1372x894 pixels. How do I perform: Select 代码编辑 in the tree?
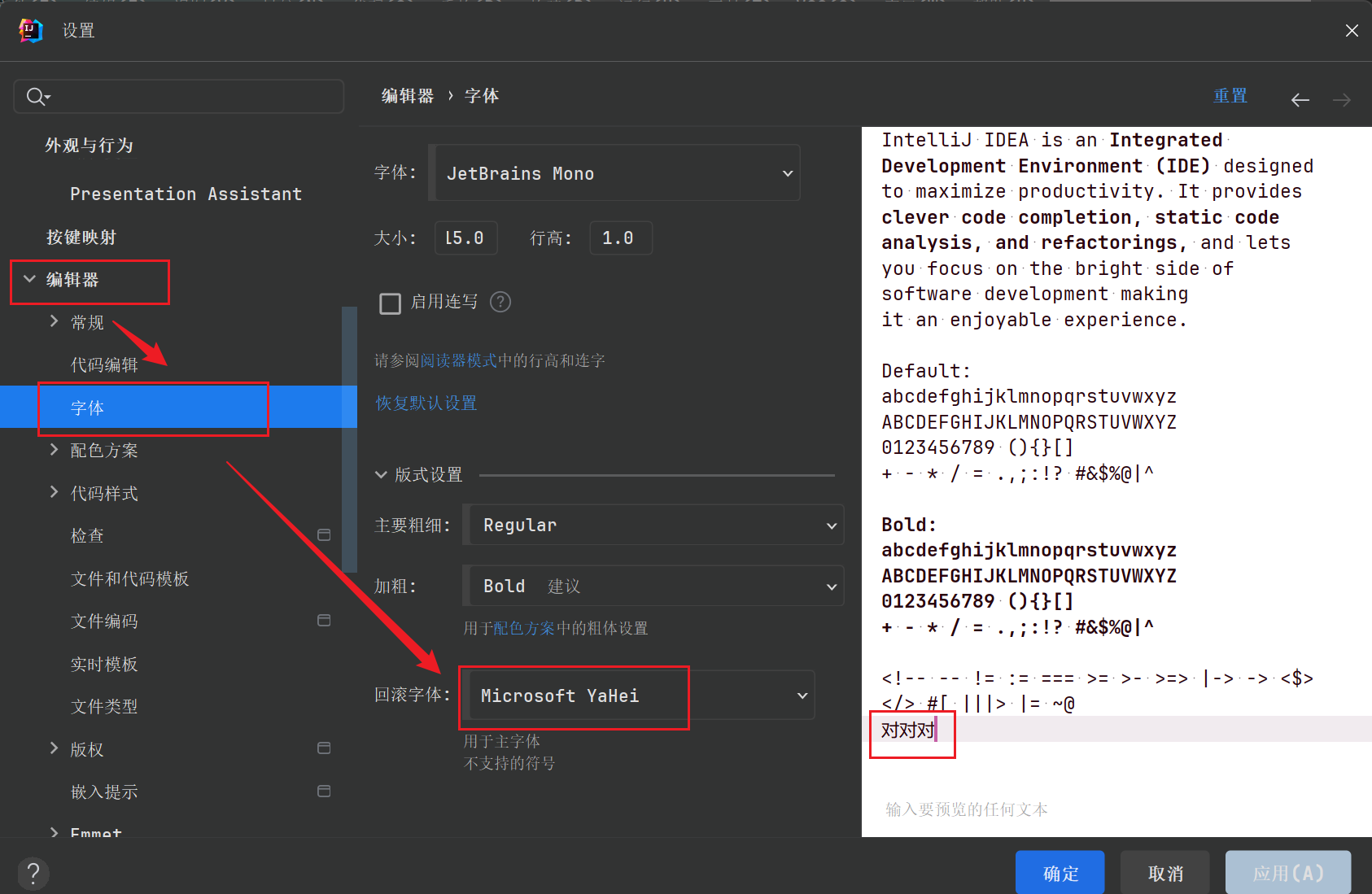104,364
